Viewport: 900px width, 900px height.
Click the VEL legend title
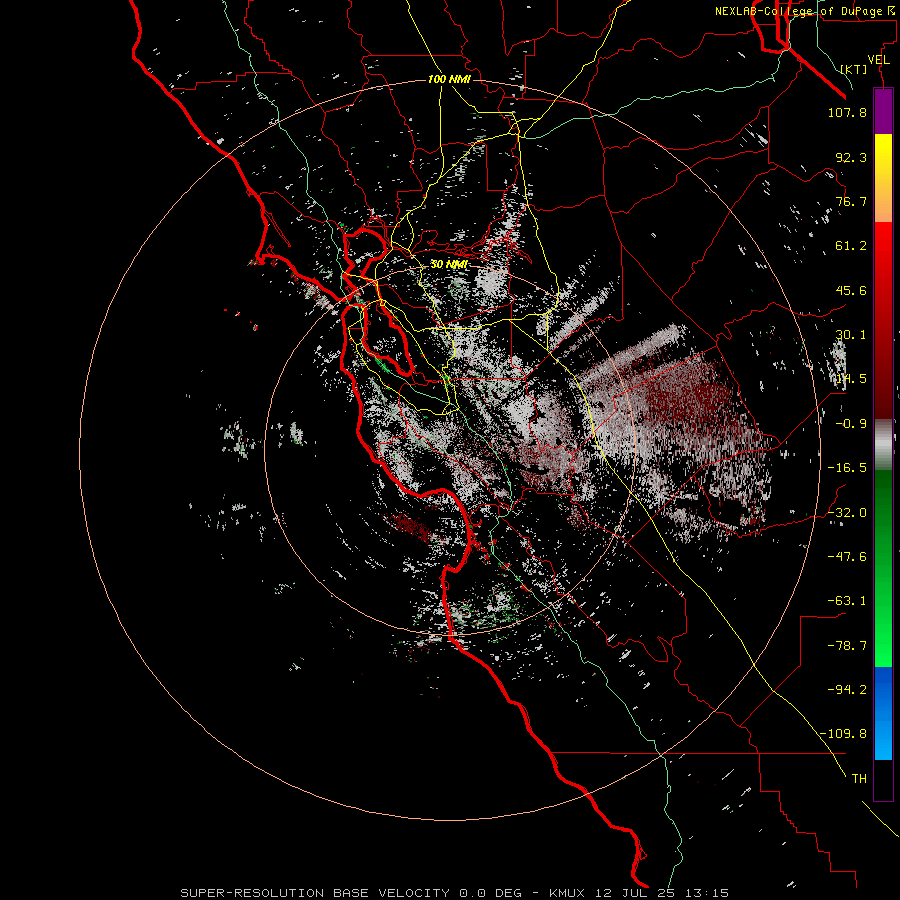[x=878, y=60]
